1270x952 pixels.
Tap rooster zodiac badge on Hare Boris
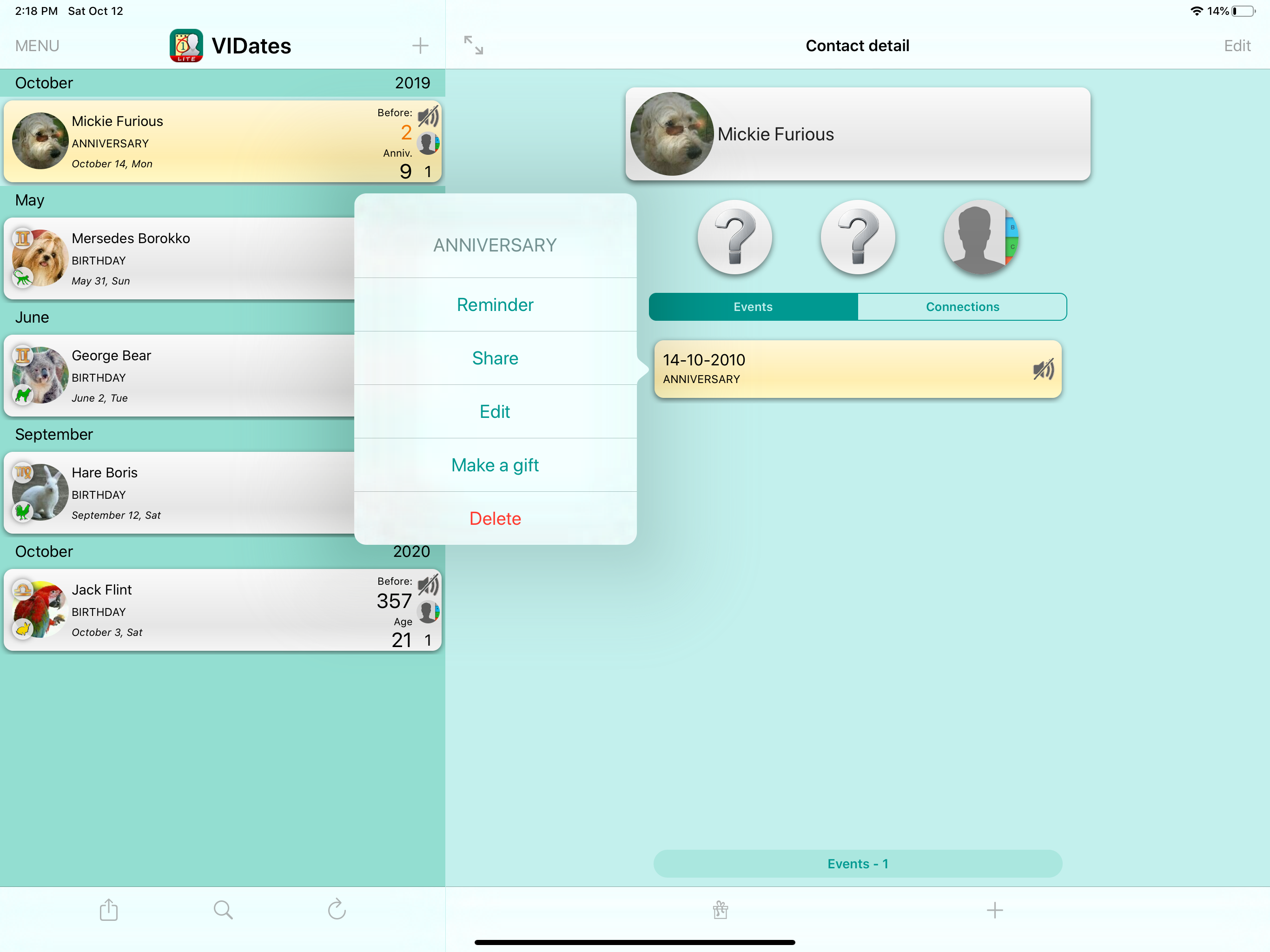coord(23,513)
